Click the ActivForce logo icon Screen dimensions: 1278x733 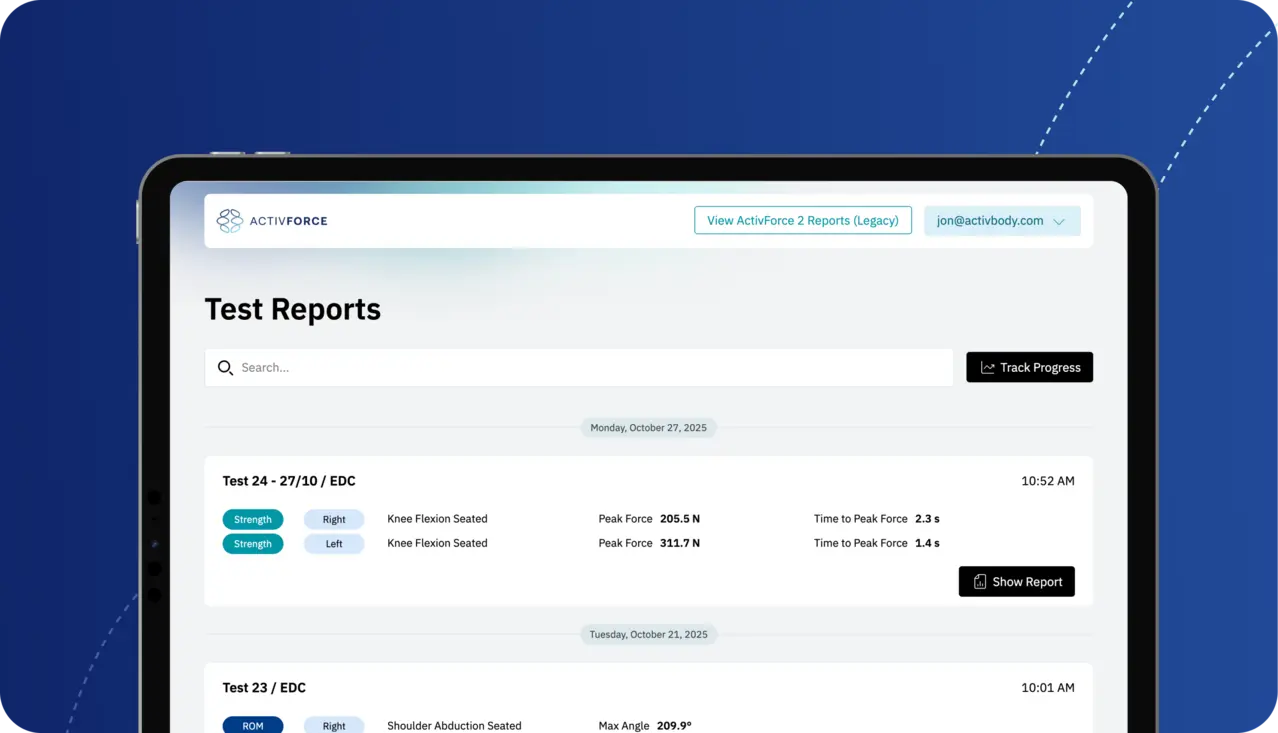coord(229,221)
